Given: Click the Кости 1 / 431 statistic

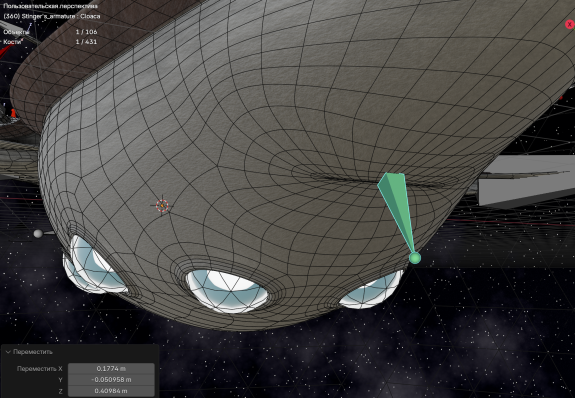Looking at the screenshot, I should 50,42.
